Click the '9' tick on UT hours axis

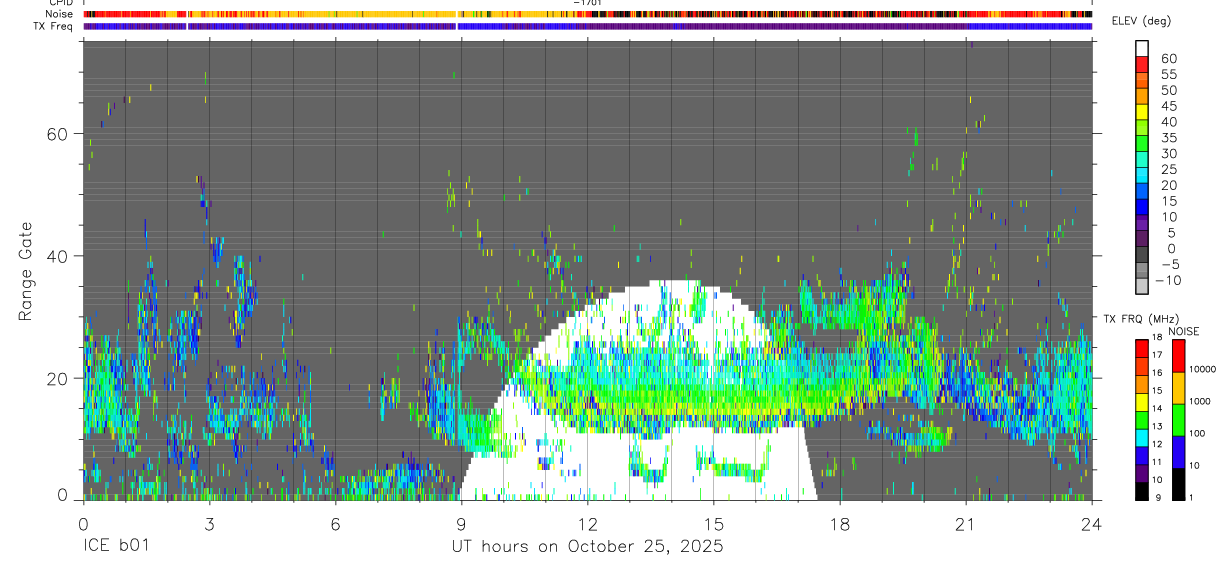(x=461, y=523)
